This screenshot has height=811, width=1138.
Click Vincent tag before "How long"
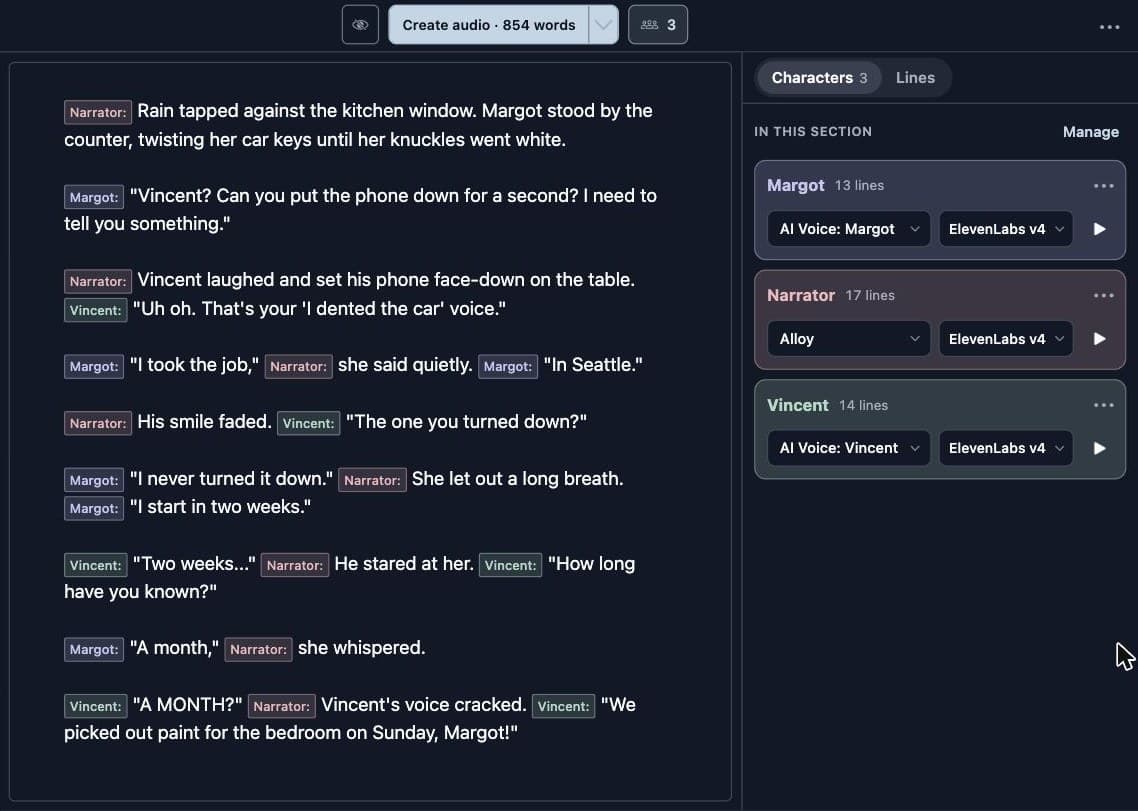[x=510, y=565]
